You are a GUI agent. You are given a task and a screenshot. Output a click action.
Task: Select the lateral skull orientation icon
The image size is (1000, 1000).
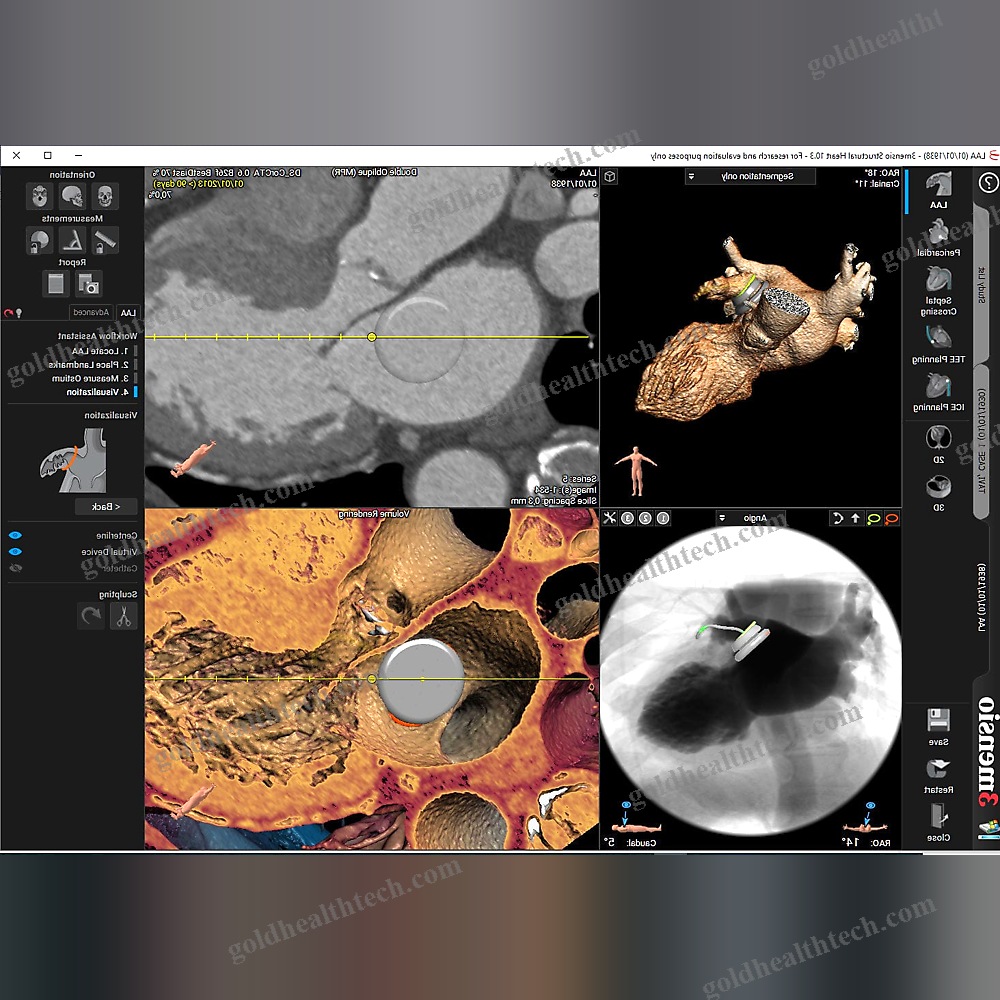[x=72, y=196]
